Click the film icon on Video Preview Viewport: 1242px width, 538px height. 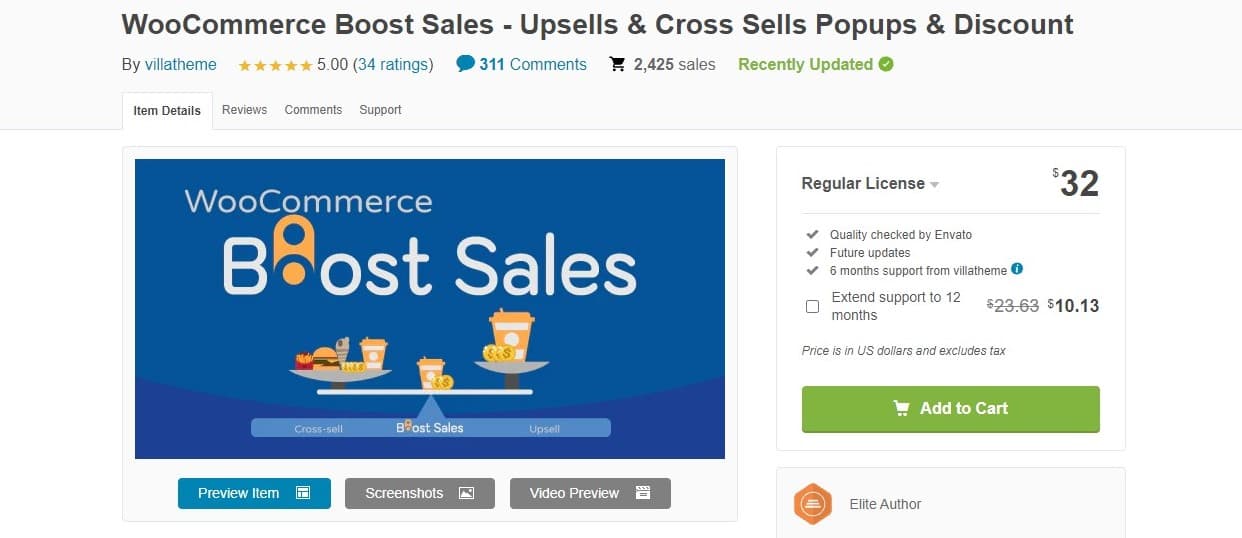[x=643, y=493]
